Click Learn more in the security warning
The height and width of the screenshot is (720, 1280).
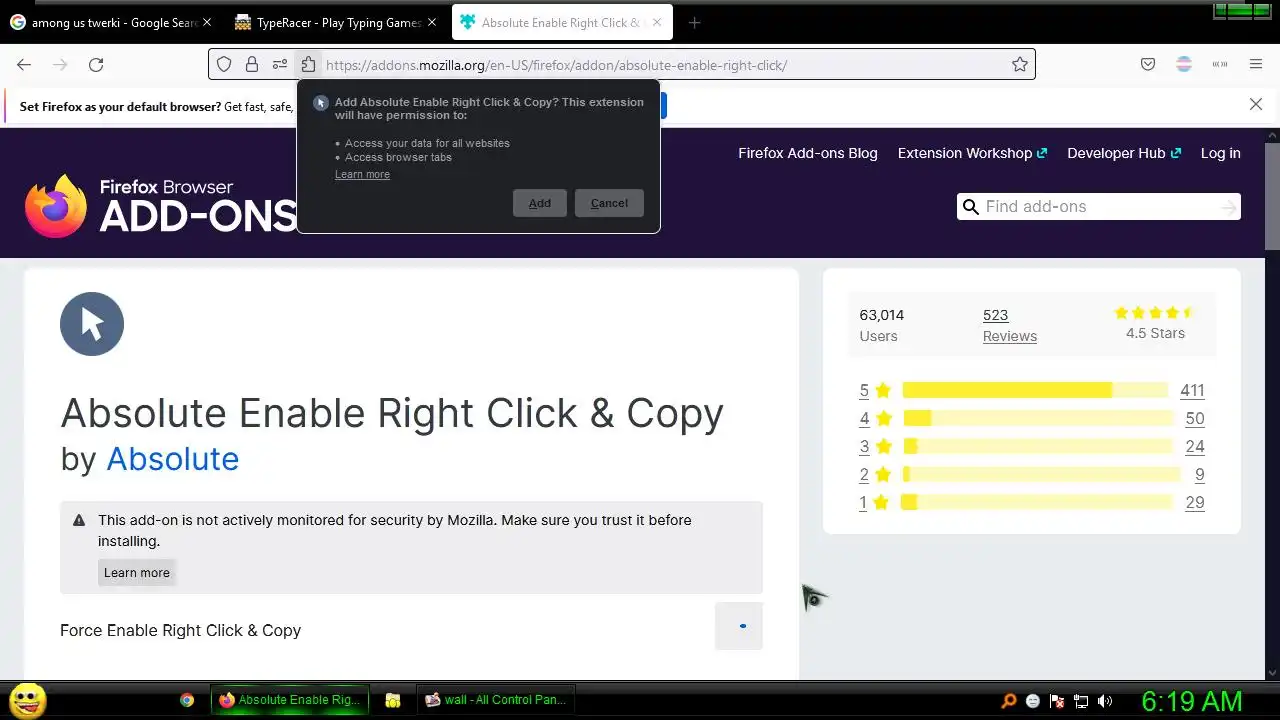click(137, 573)
